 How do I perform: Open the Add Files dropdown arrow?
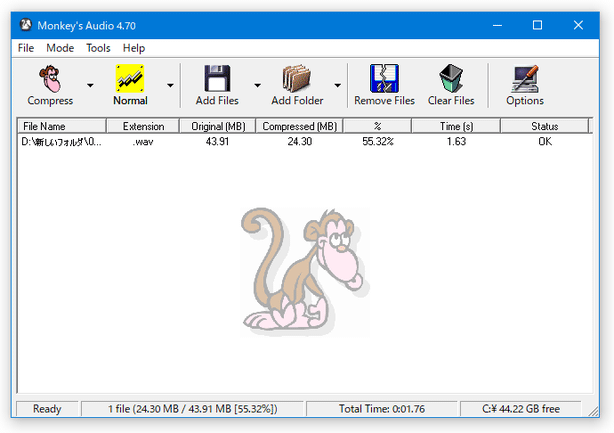257,85
